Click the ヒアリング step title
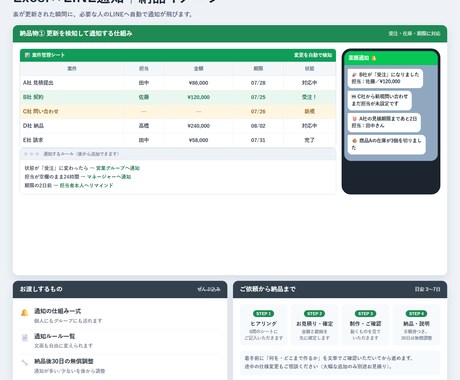460x380 pixels. [263, 324]
